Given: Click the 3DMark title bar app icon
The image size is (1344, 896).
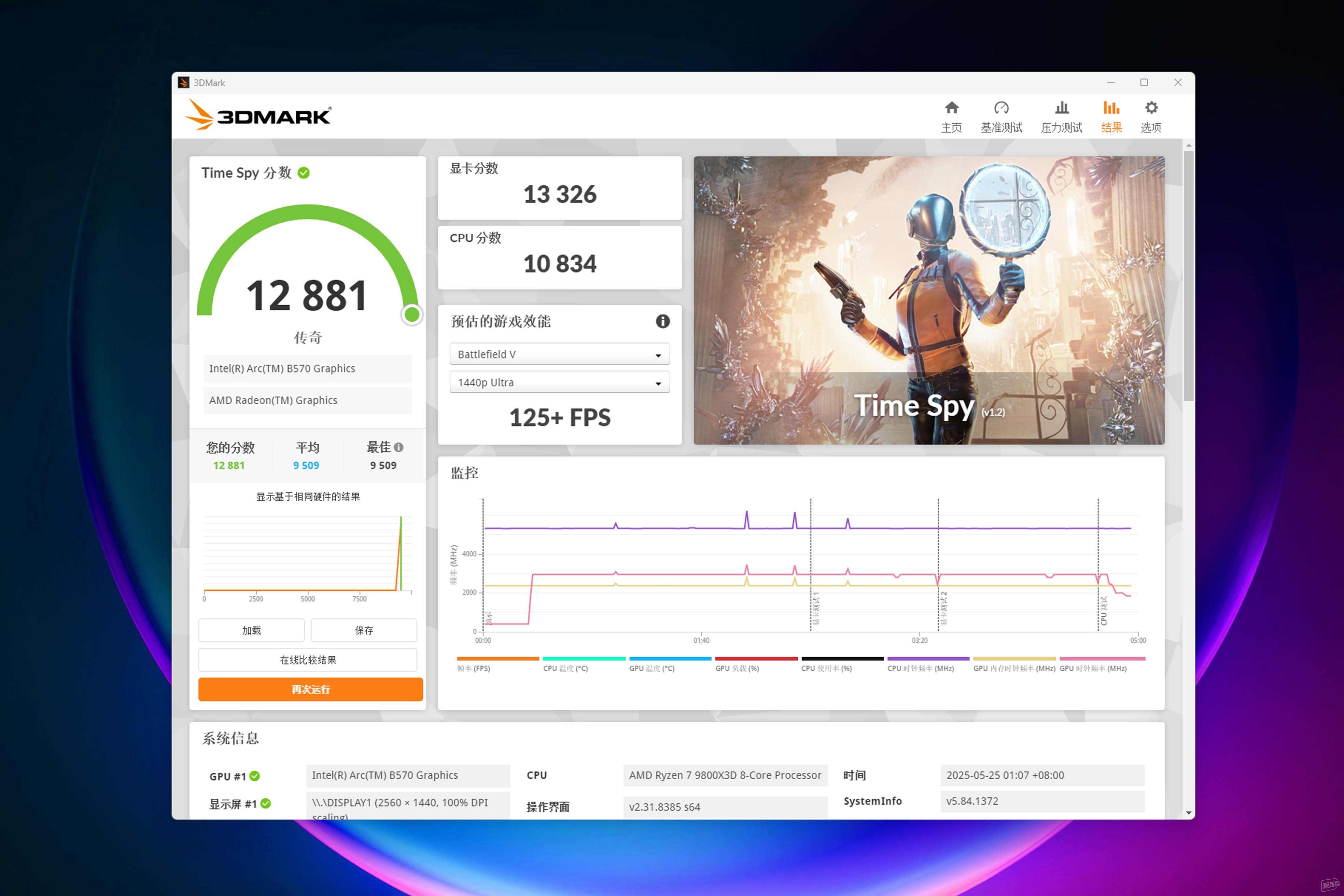Looking at the screenshot, I should (183, 83).
